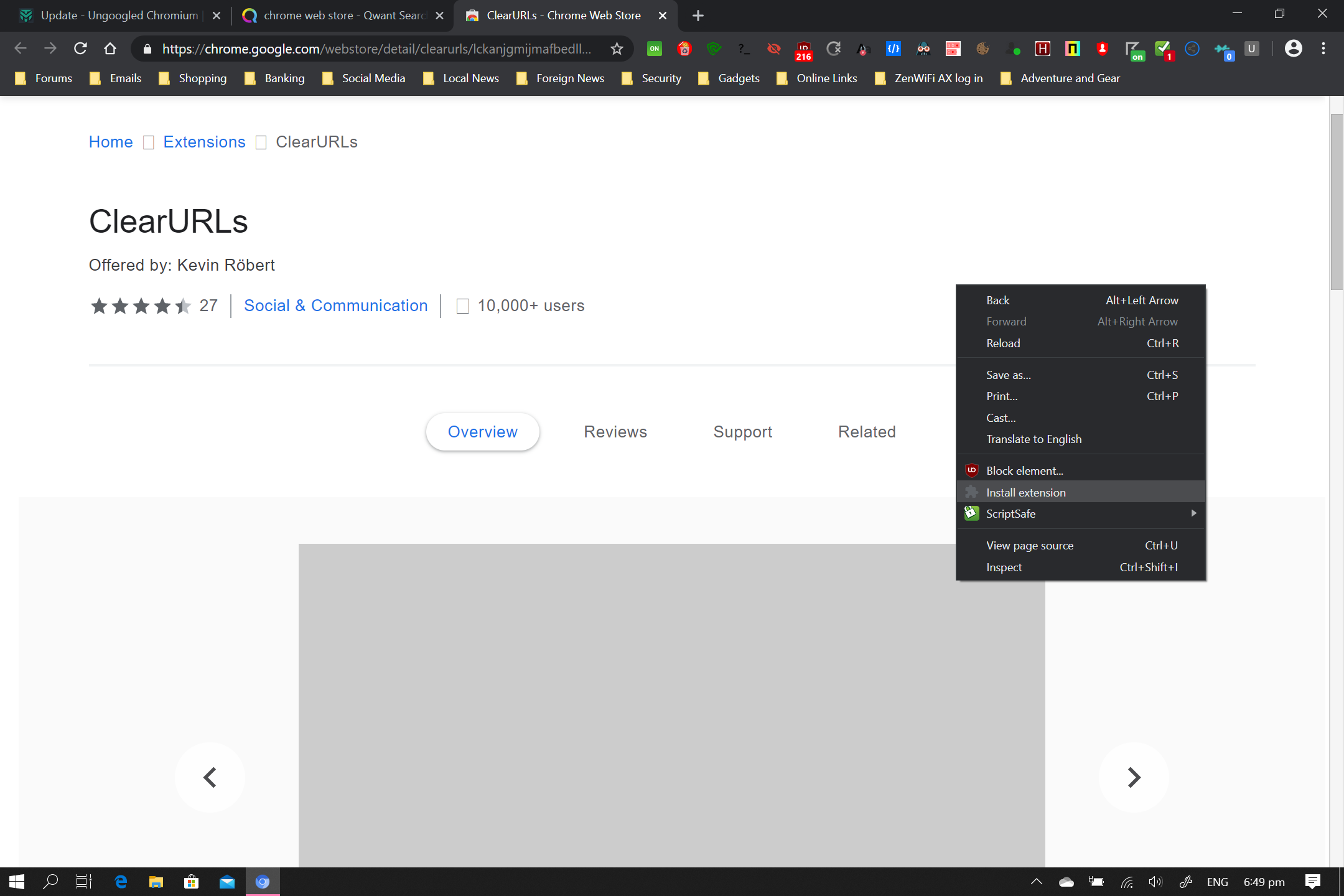Choose Install extension from context menu
Screen dimensions: 1344x896
tap(1025, 492)
